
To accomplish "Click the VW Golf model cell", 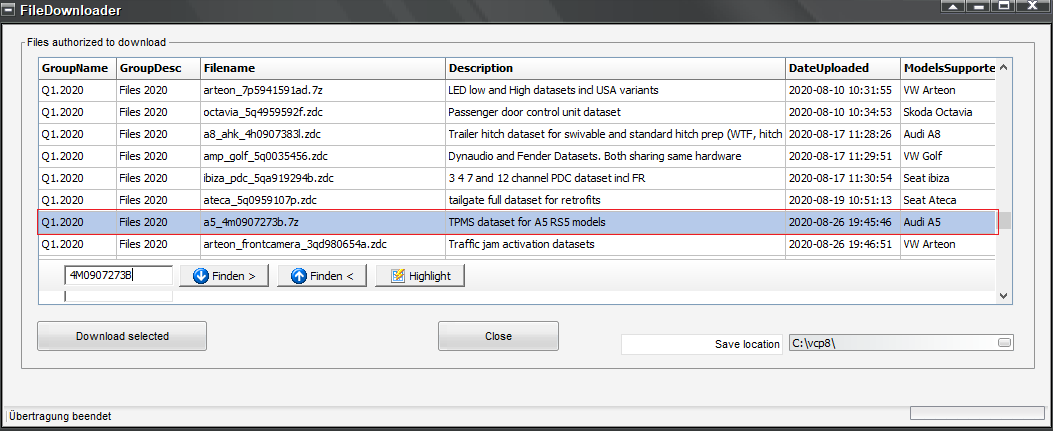I will tap(948, 156).
